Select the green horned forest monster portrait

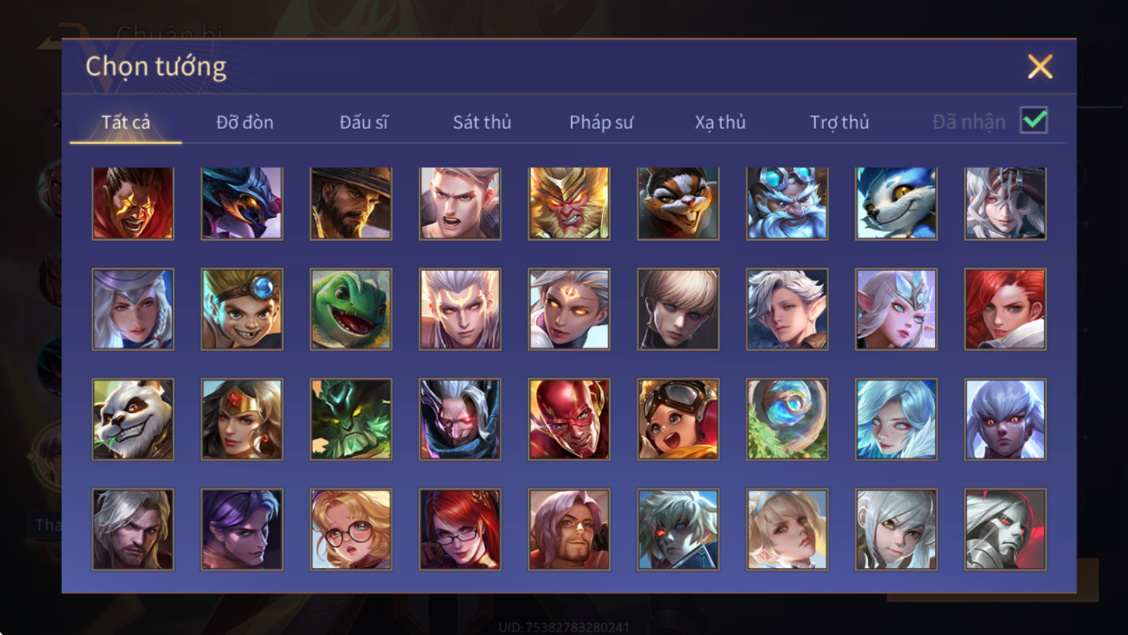click(351, 419)
